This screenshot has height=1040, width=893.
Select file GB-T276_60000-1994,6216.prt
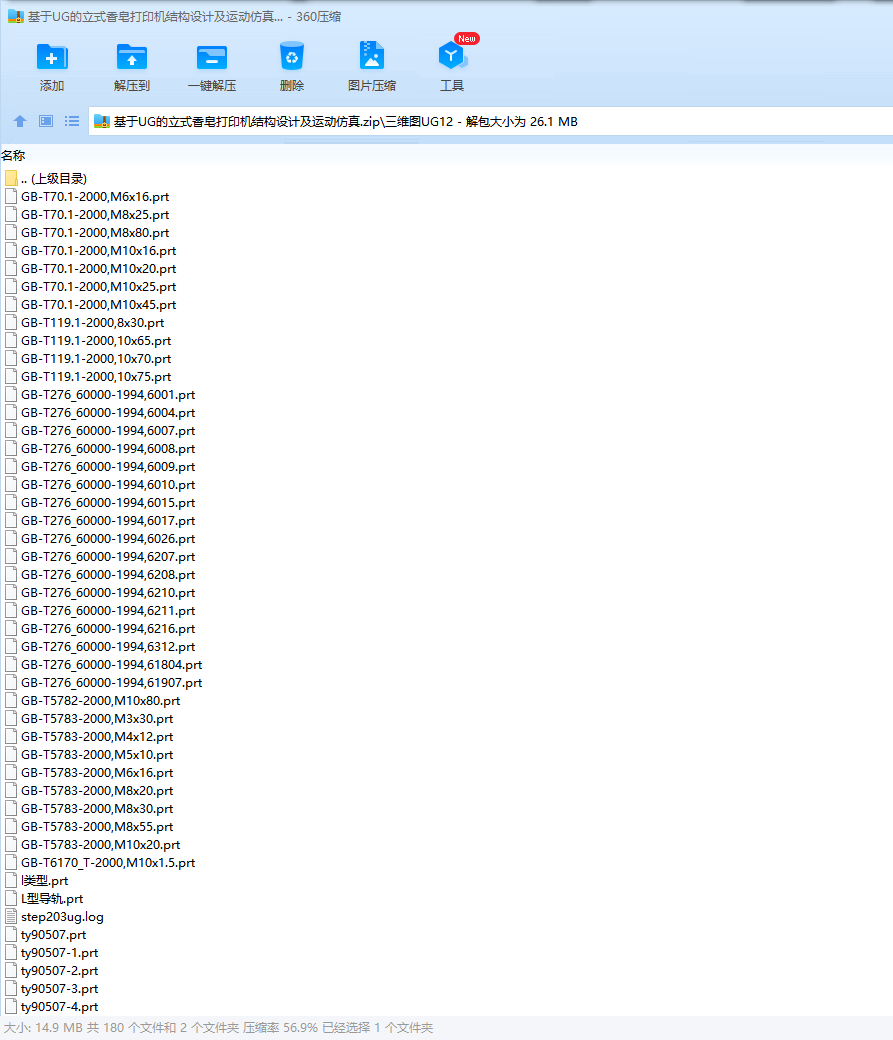point(108,629)
